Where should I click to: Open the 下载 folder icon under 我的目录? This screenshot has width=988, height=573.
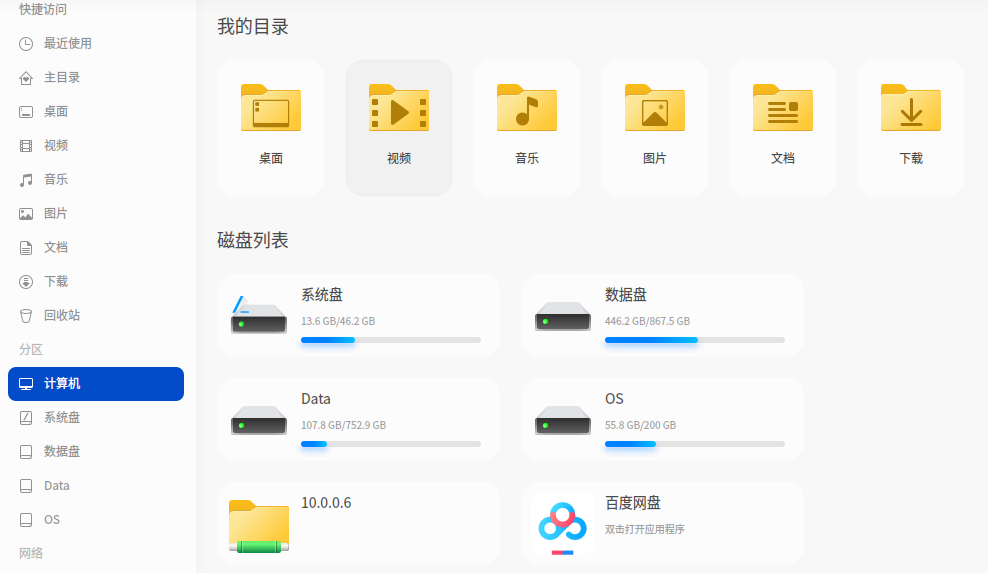click(910, 108)
